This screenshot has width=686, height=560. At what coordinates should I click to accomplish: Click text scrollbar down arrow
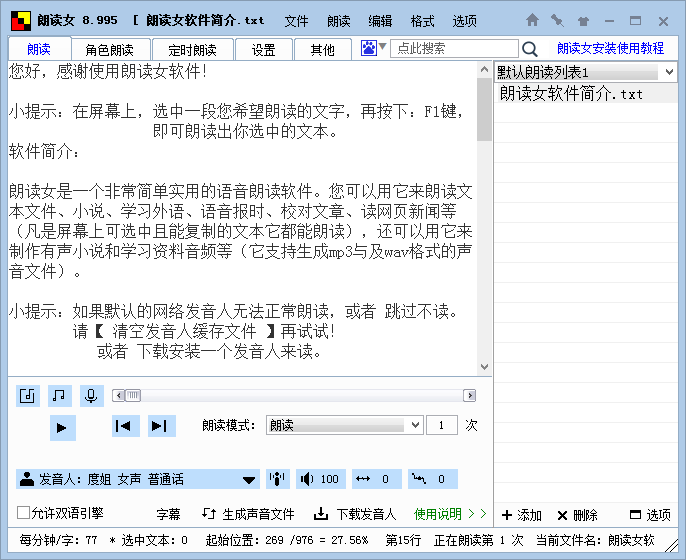tap(484, 367)
